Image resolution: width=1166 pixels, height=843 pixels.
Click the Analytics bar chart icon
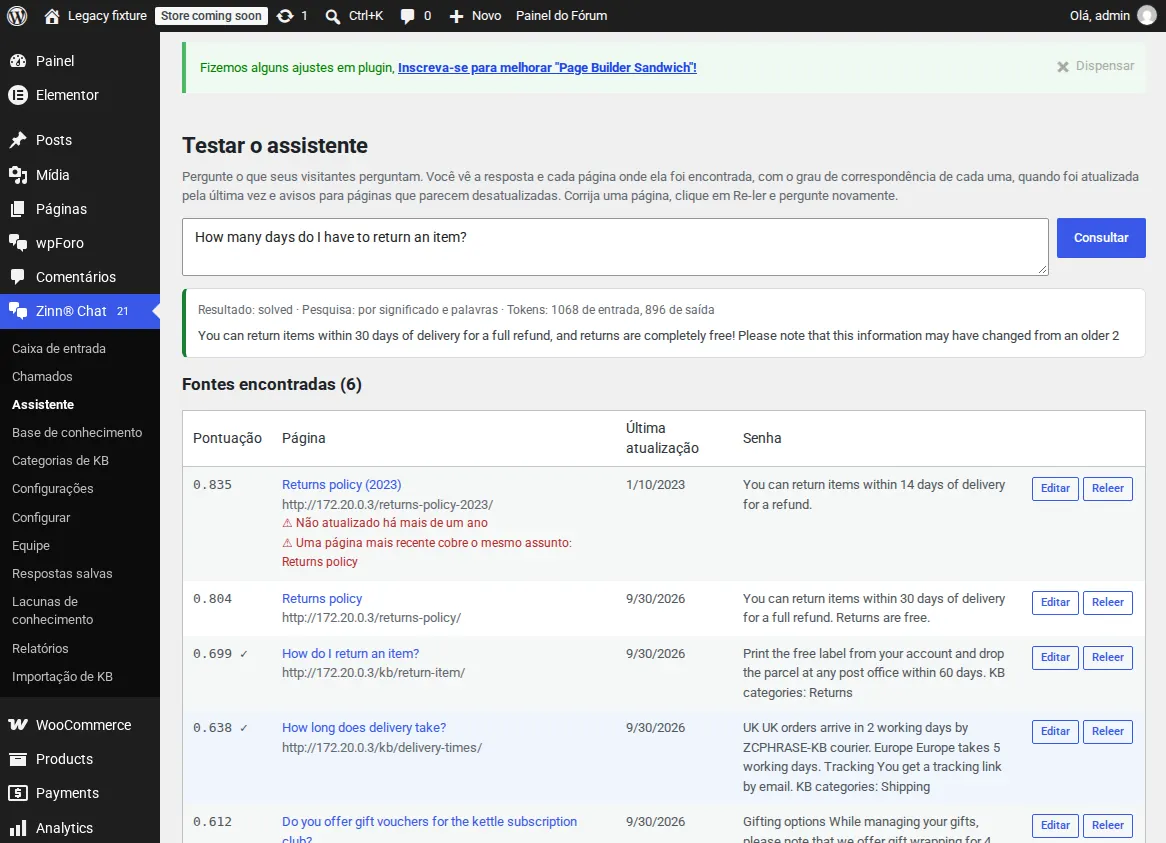tap(18, 827)
